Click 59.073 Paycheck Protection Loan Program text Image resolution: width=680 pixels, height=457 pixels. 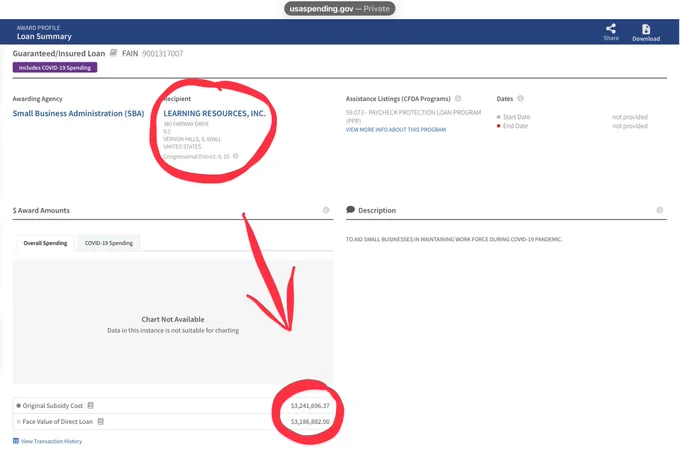tap(413, 116)
